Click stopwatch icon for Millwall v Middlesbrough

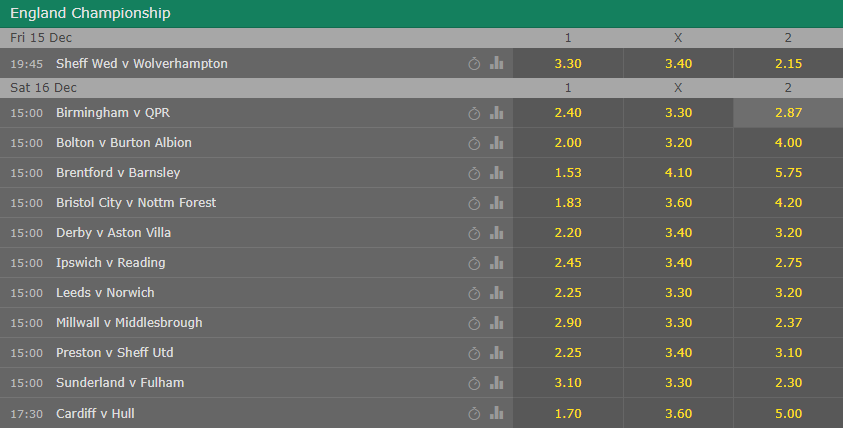pyautogui.click(x=474, y=323)
